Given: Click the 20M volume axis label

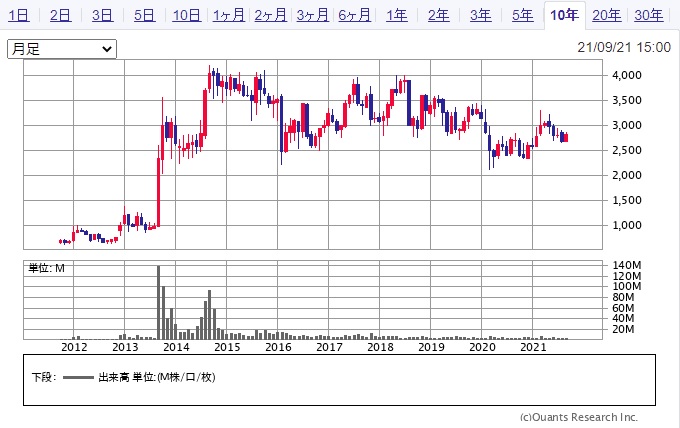Looking at the screenshot, I should (x=623, y=329).
